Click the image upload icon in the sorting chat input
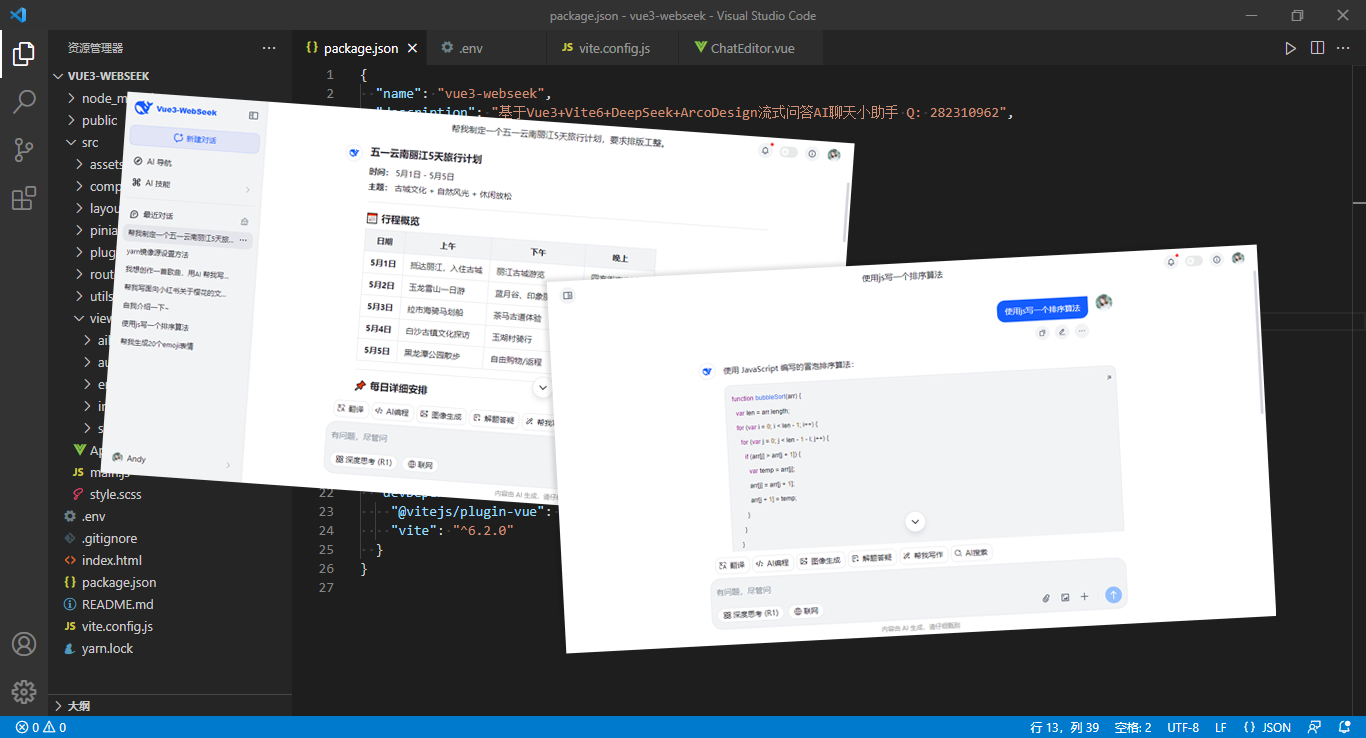This screenshot has width=1366, height=738. pyautogui.click(x=1065, y=597)
